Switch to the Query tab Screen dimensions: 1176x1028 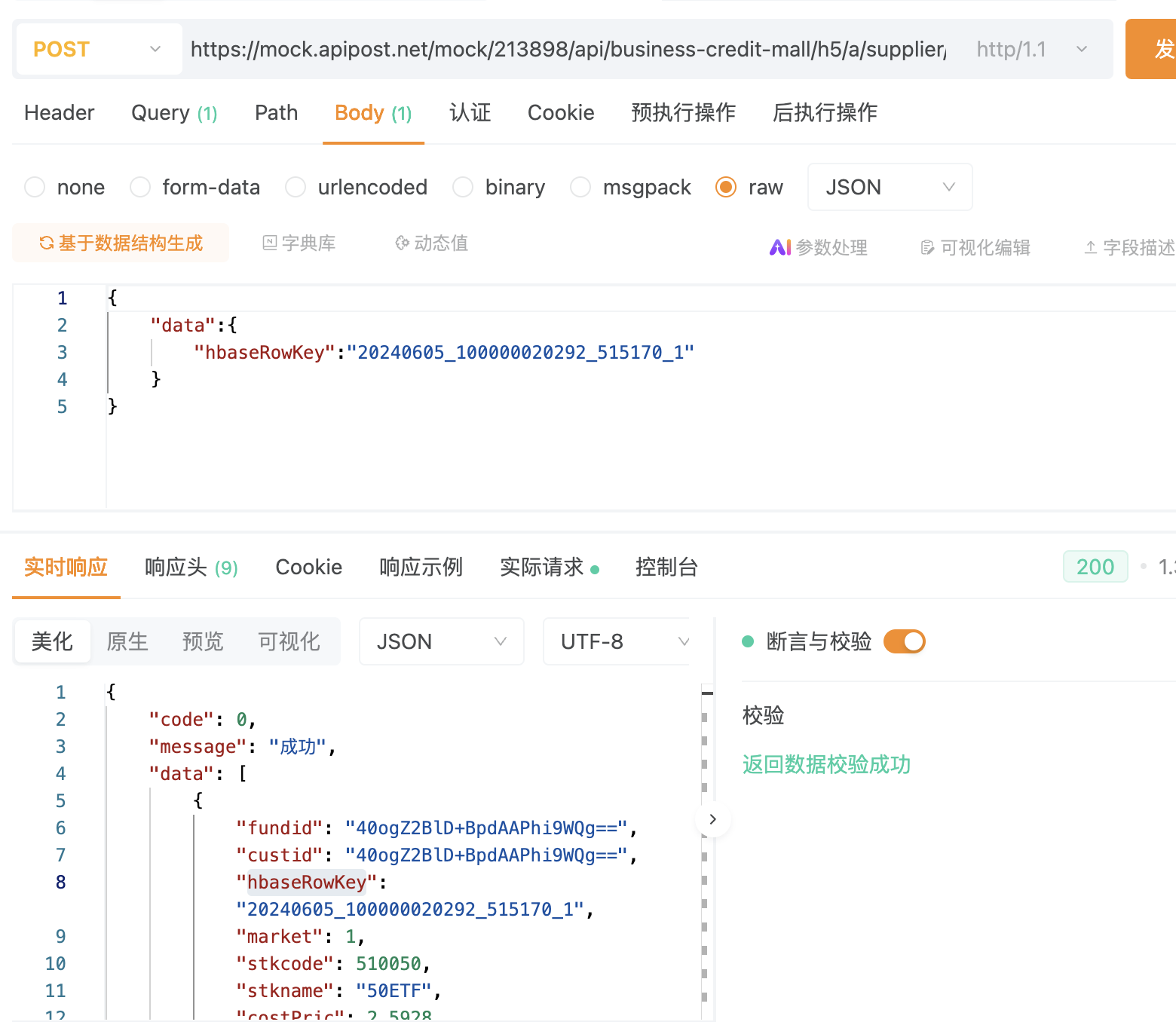coord(174,113)
